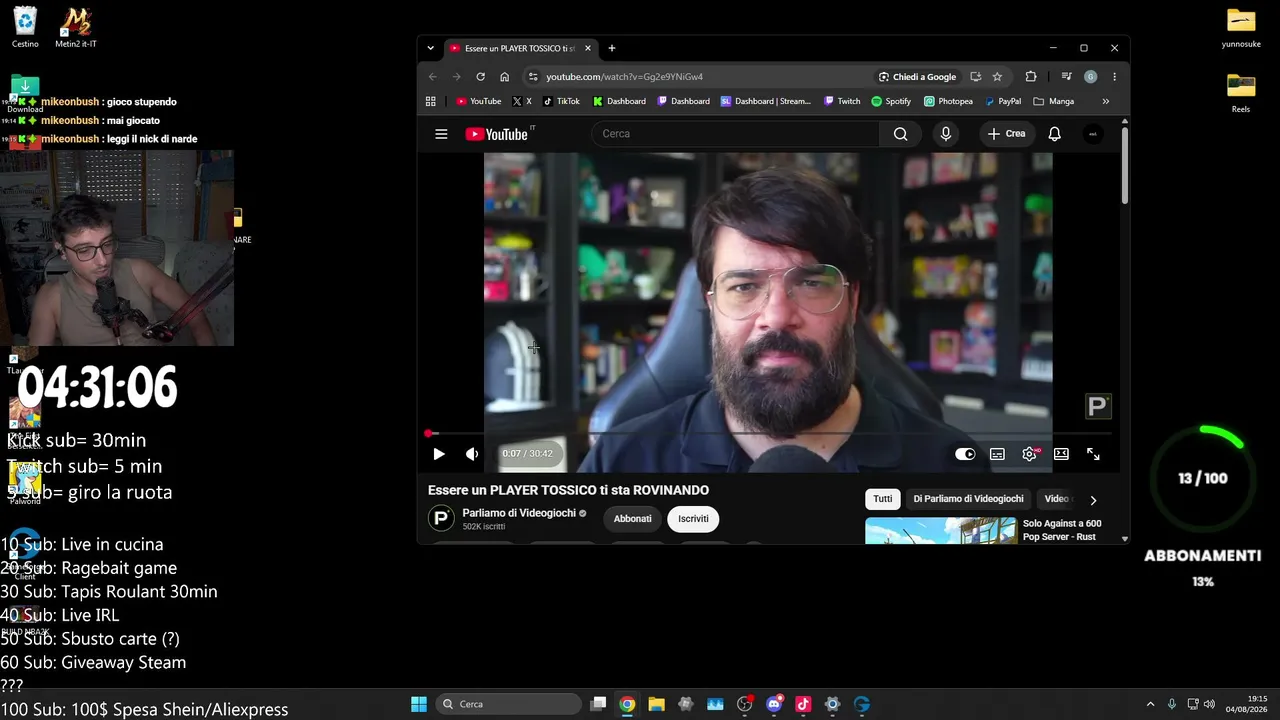Open the Solo Against a 600 Pop Server thumbnail
The image size is (1280, 720).
(x=940, y=530)
